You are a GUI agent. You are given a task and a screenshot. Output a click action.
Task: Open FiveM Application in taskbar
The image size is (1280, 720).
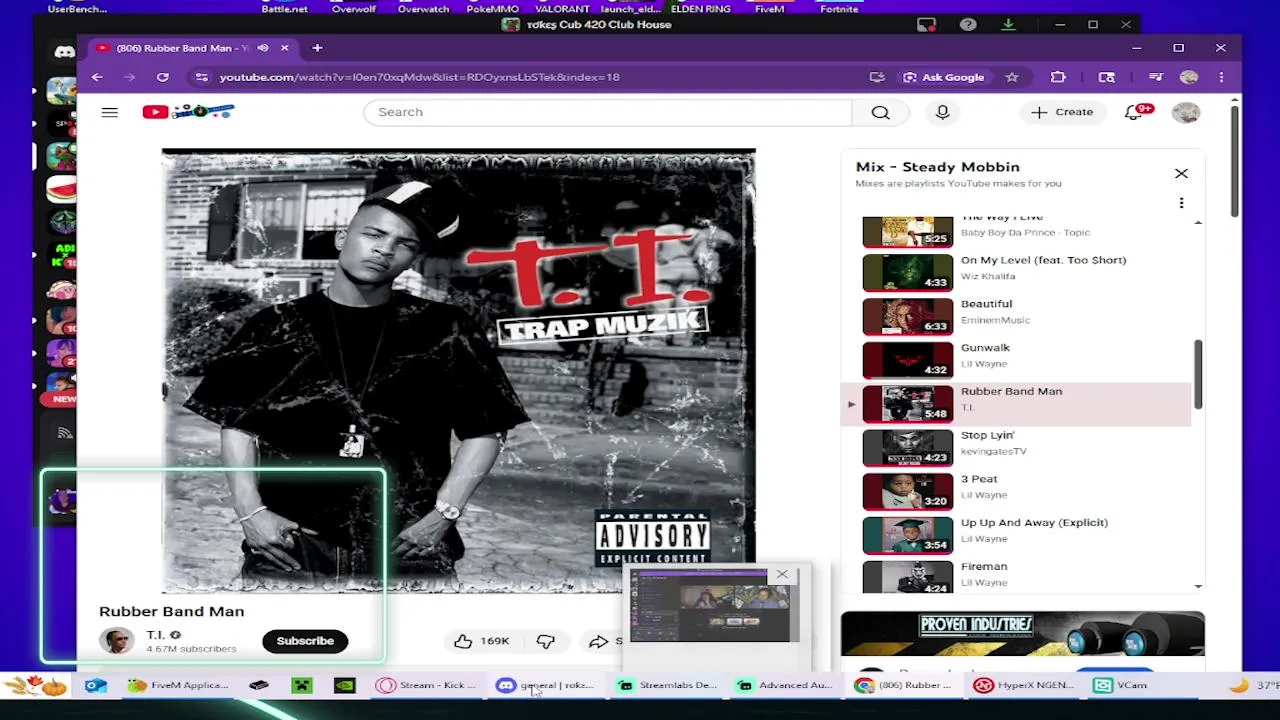pos(178,685)
